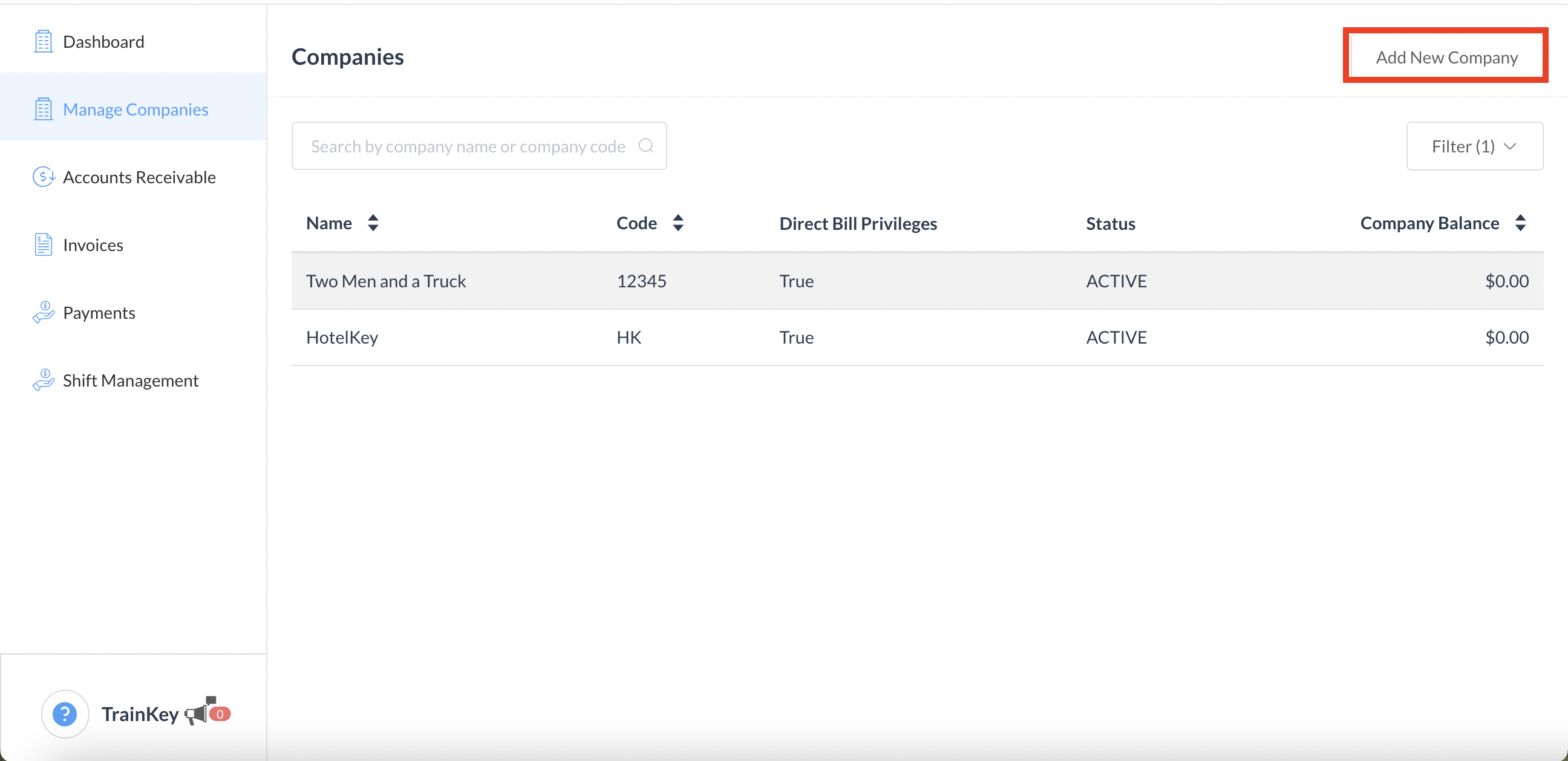This screenshot has height=761, width=1568.
Task: Select the HotelKey company row
Action: click(342, 338)
